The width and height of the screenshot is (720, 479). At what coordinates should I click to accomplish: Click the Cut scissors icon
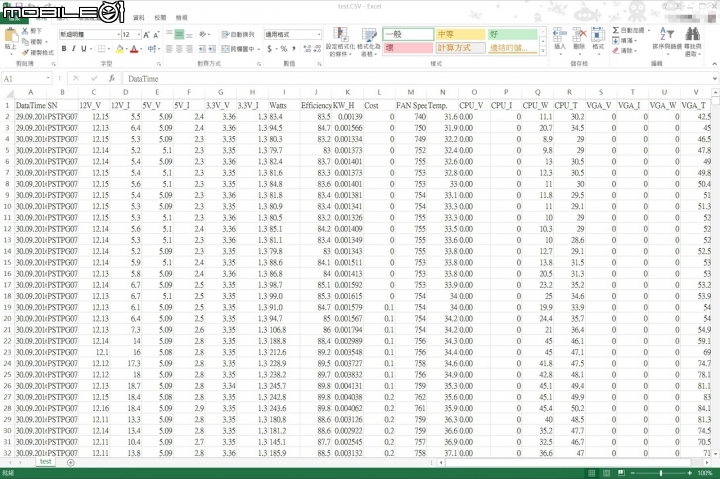point(25,31)
